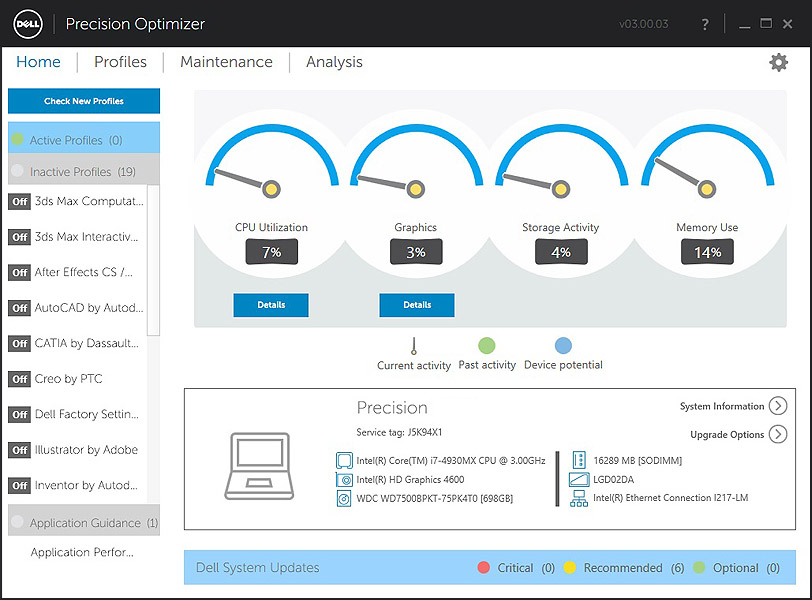Viewport: 812px width, 600px height.
Task: Toggle 3ds Max Computat... profile Off switch
Action: click(20, 201)
